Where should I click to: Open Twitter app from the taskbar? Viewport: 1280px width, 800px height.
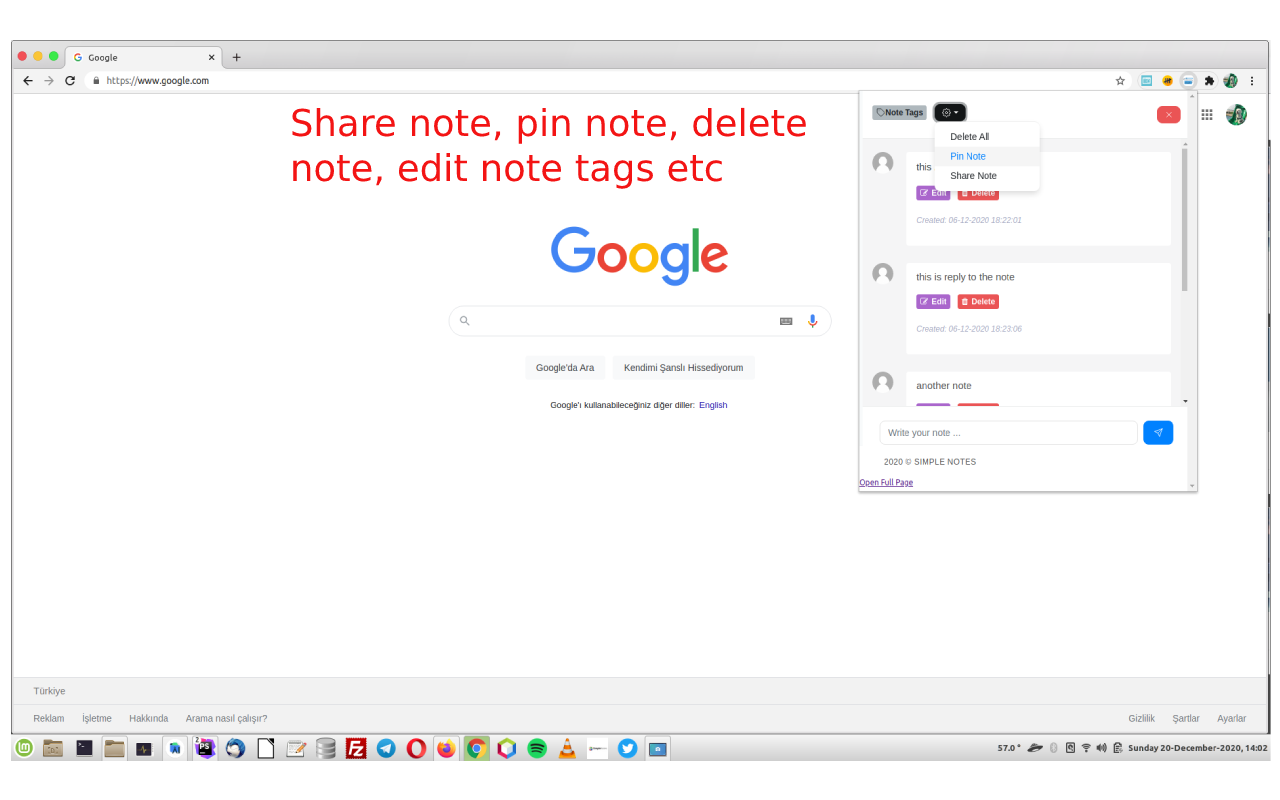tap(627, 748)
